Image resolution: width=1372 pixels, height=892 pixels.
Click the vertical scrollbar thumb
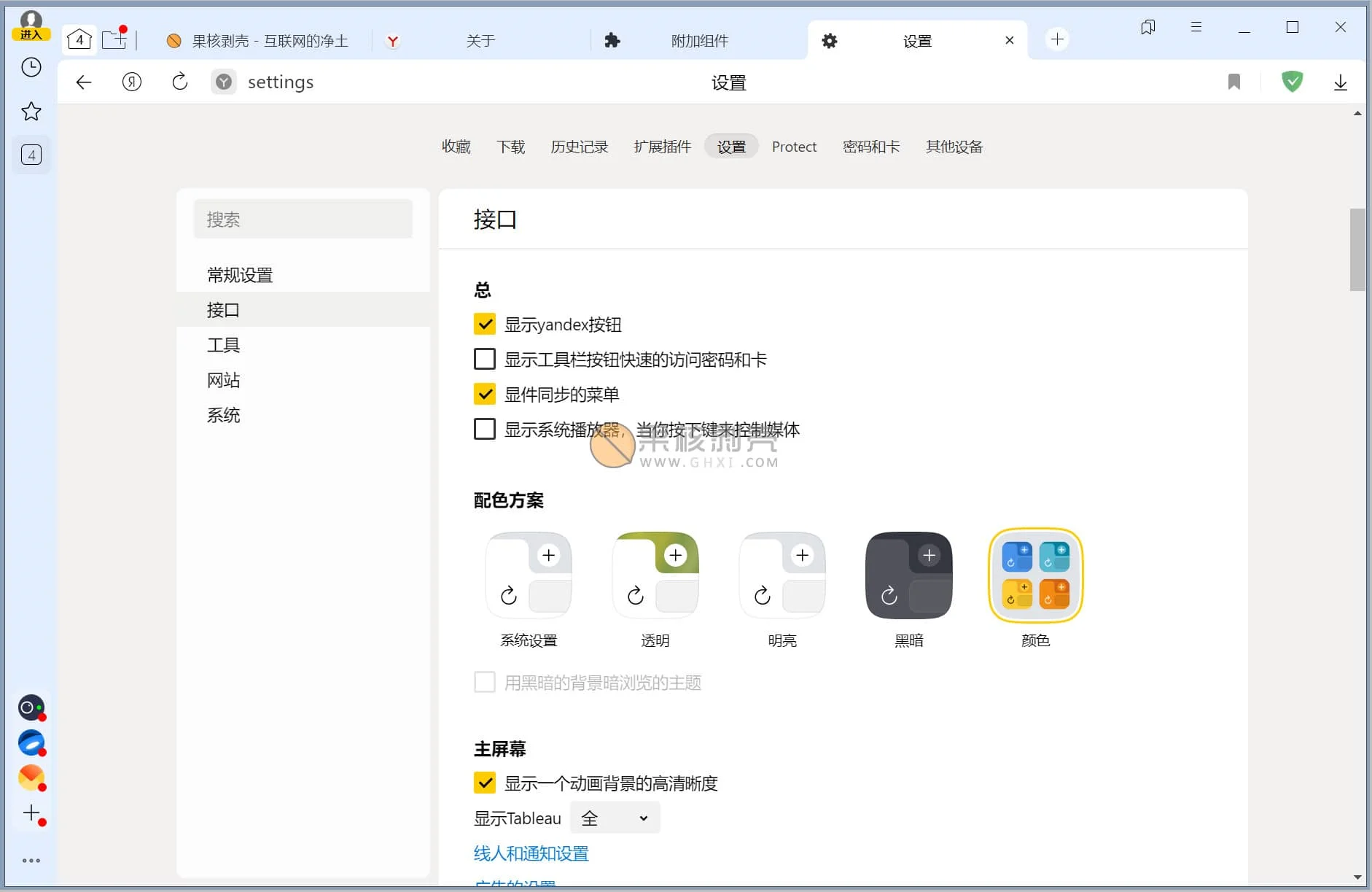point(1357,250)
